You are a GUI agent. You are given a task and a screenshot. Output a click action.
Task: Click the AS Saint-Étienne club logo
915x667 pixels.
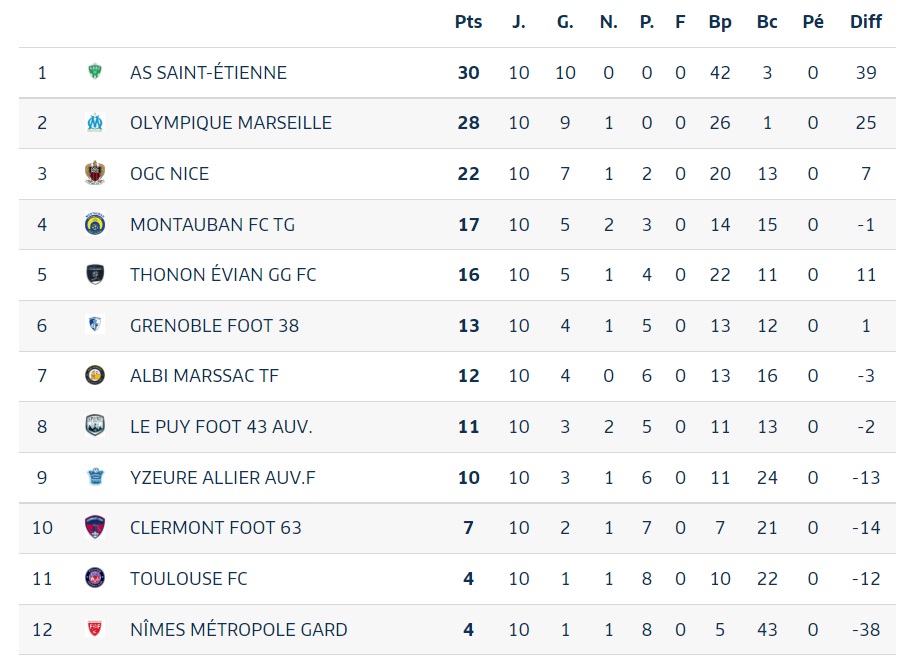point(95,72)
